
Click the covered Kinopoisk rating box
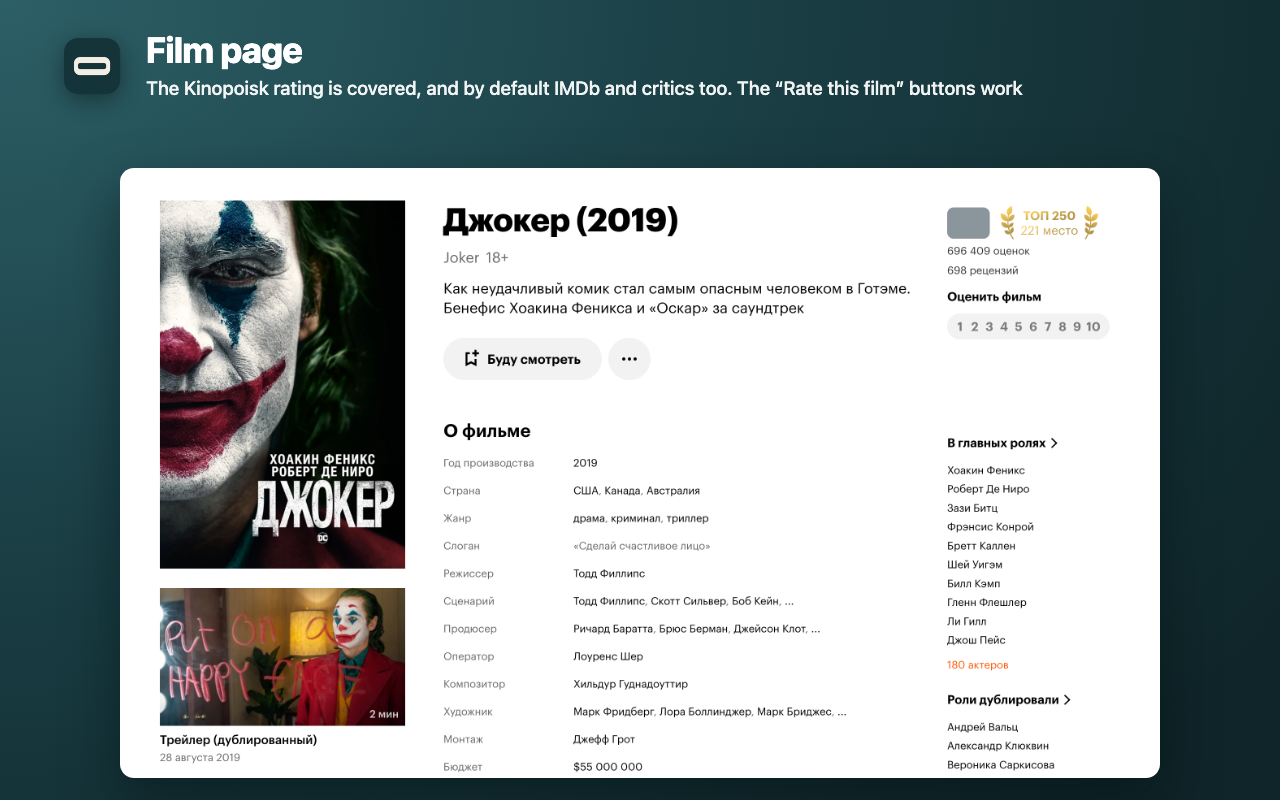(x=968, y=223)
